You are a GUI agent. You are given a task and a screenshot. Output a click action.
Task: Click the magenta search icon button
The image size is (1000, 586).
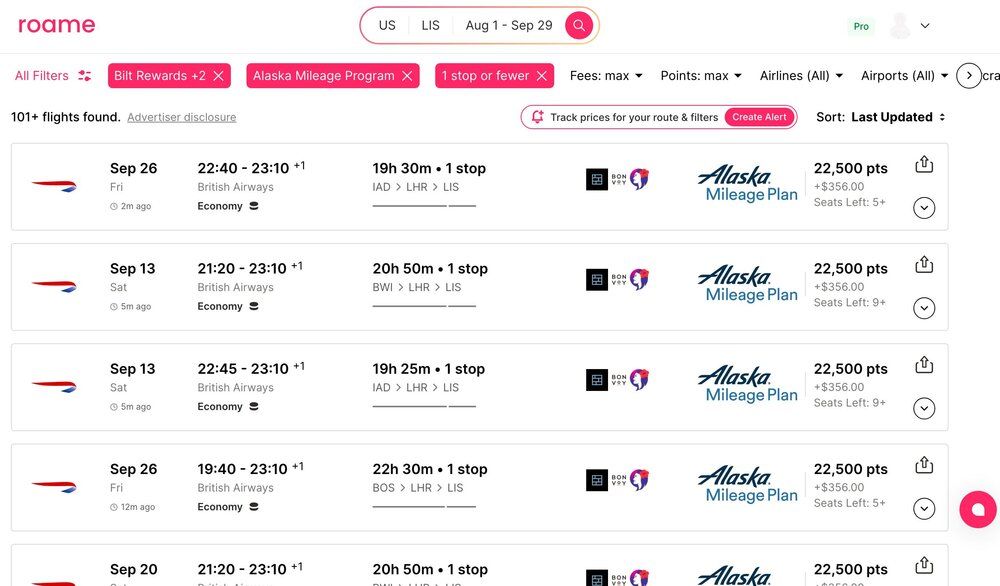[x=578, y=26]
